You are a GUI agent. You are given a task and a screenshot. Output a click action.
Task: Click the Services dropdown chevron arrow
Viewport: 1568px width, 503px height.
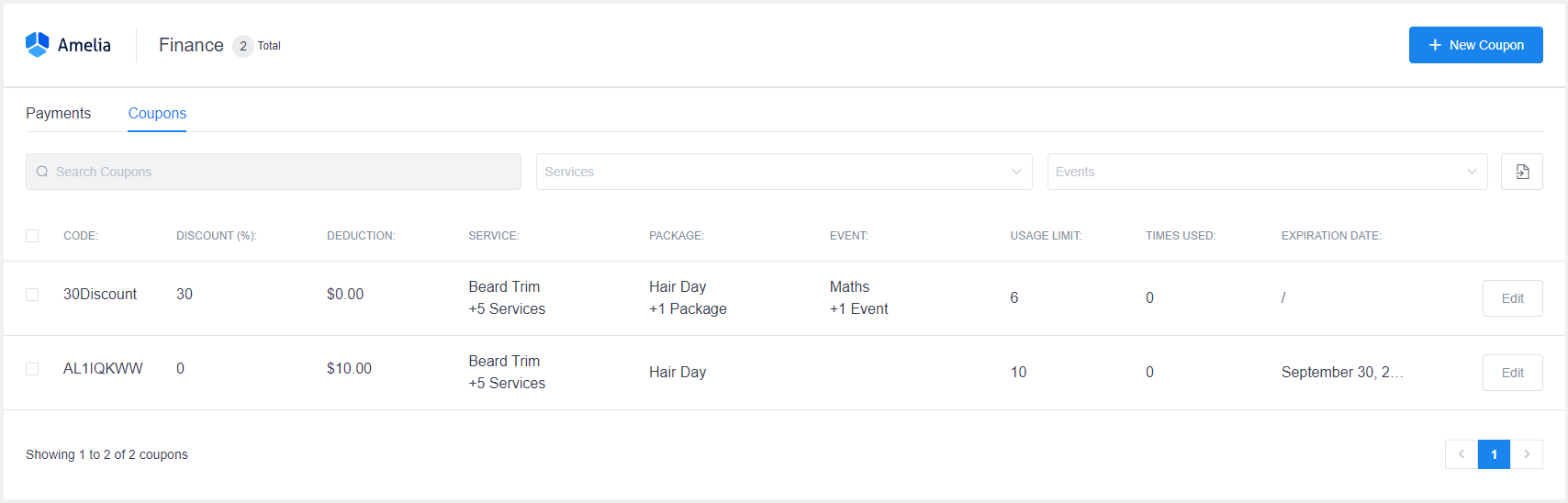(x=1016, y=172)
